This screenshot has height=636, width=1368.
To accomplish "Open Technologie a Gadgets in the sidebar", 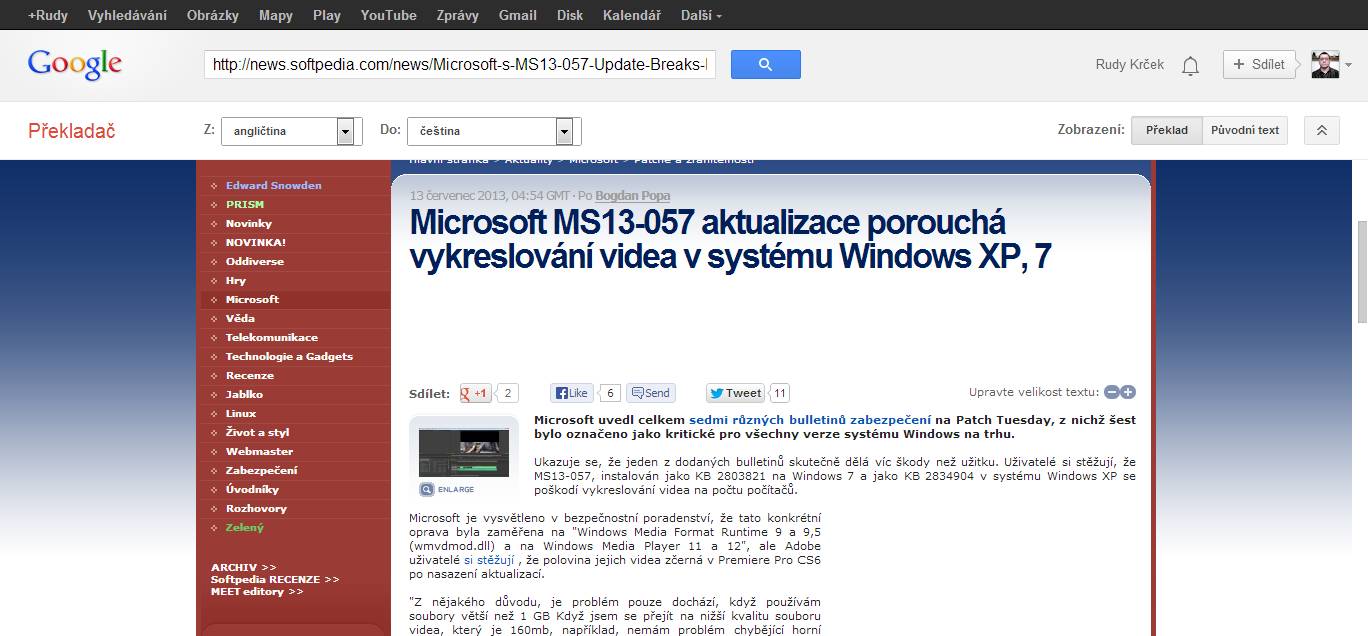I will click(289, 356).
